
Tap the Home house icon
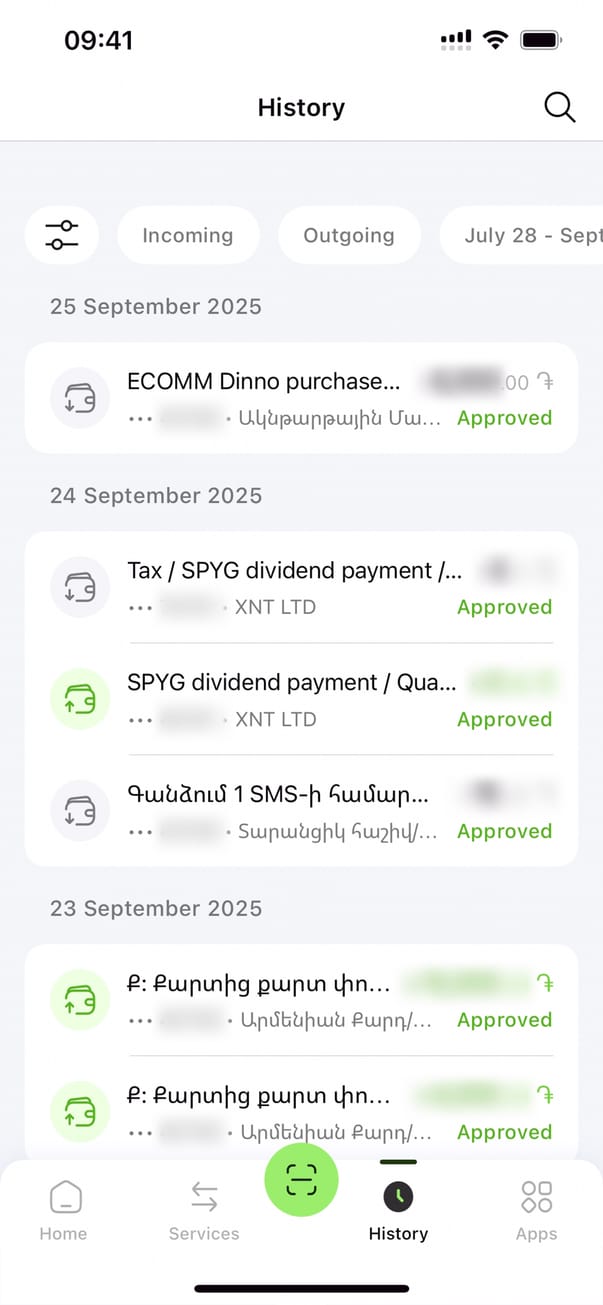(64, 1197)
